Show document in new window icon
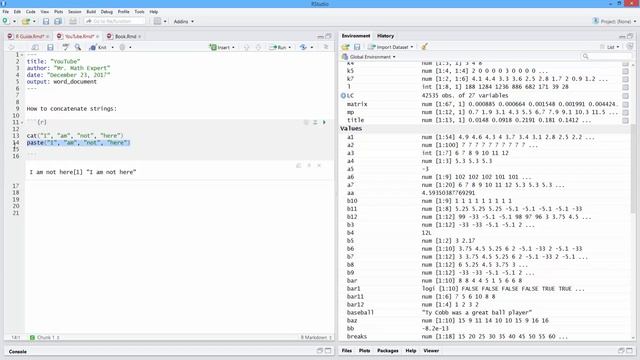Screen dimensions: 640x360 [x=36, y=47]
